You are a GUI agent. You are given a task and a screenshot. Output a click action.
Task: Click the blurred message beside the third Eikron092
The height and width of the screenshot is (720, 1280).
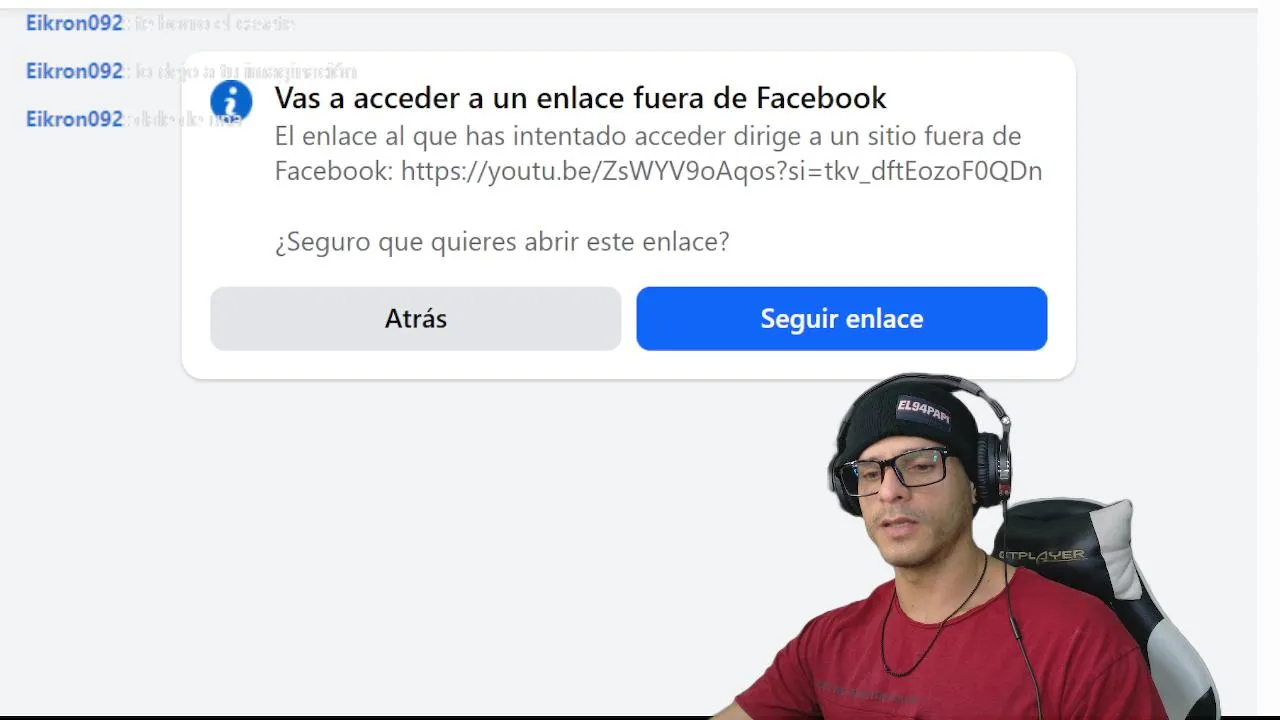186,119
